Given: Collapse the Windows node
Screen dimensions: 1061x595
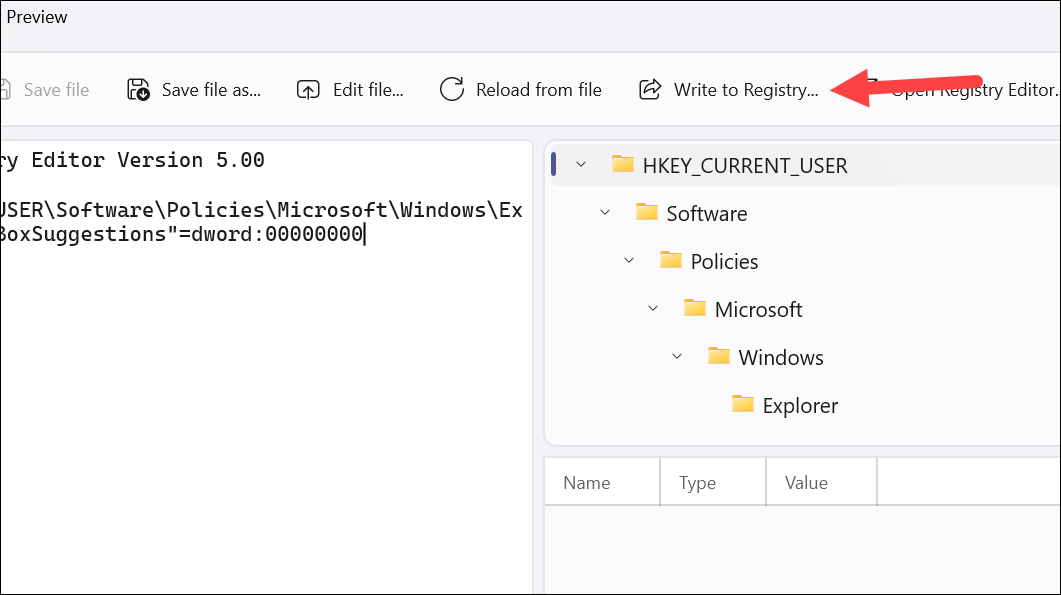Looking at the screenshot, I should [677, 356].
